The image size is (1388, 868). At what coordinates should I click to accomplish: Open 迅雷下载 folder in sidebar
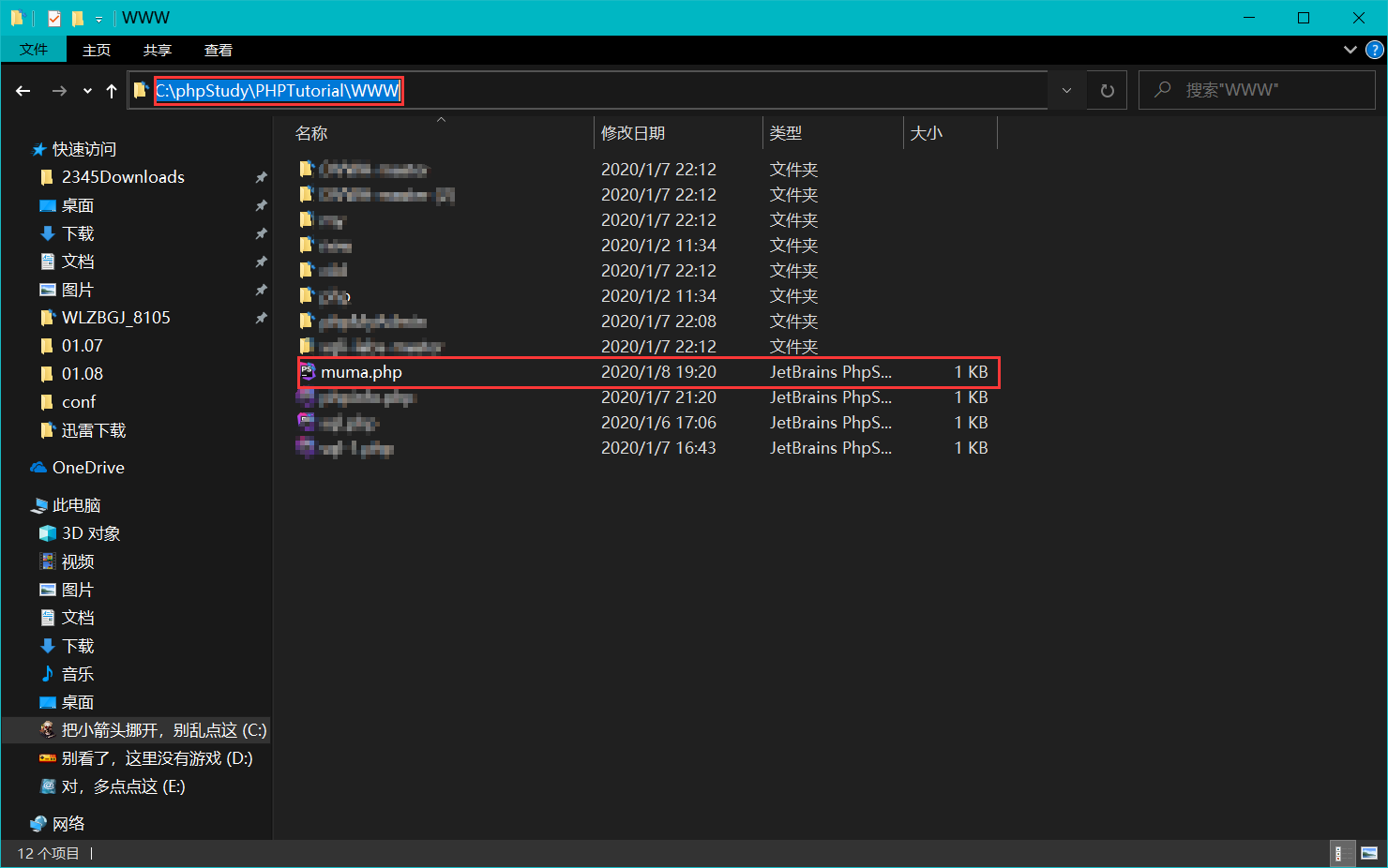(x=94, y=430)
